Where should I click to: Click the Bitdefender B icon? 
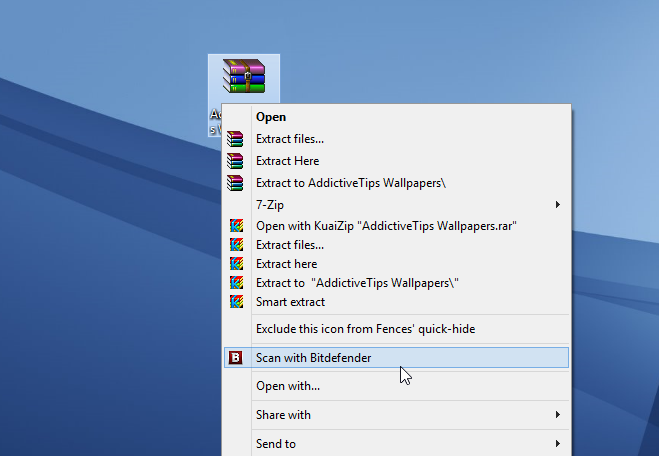[x=235, y=358]
